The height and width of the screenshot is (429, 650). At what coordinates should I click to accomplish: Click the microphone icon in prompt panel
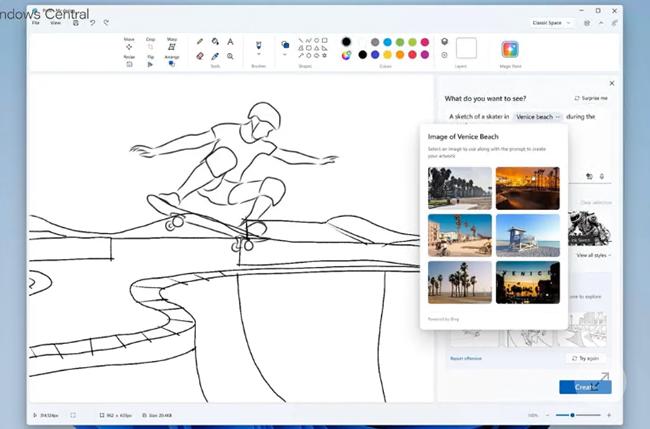coord(602,176)
